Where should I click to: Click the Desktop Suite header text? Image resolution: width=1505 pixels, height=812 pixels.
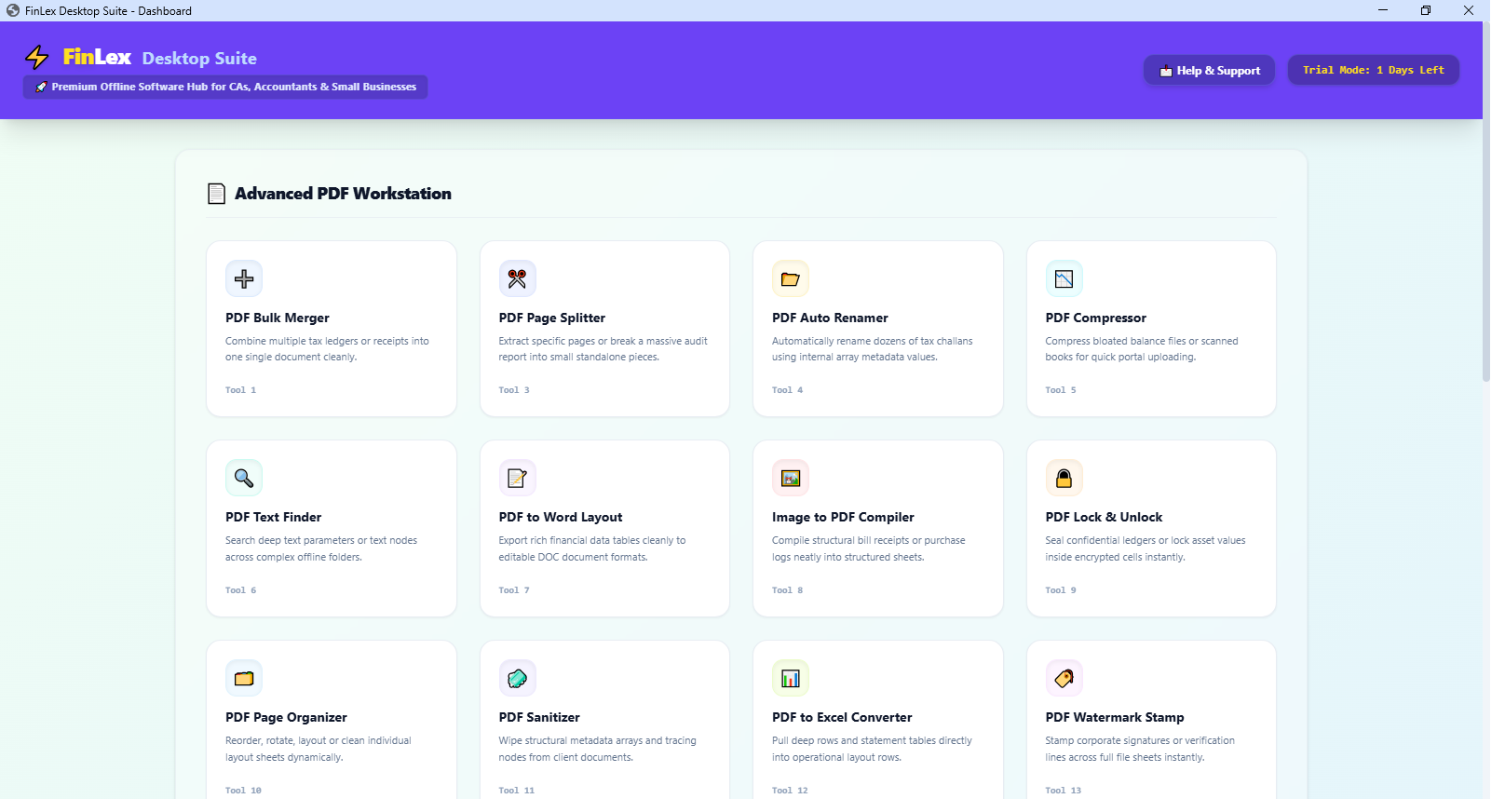[x=199, y=58]
